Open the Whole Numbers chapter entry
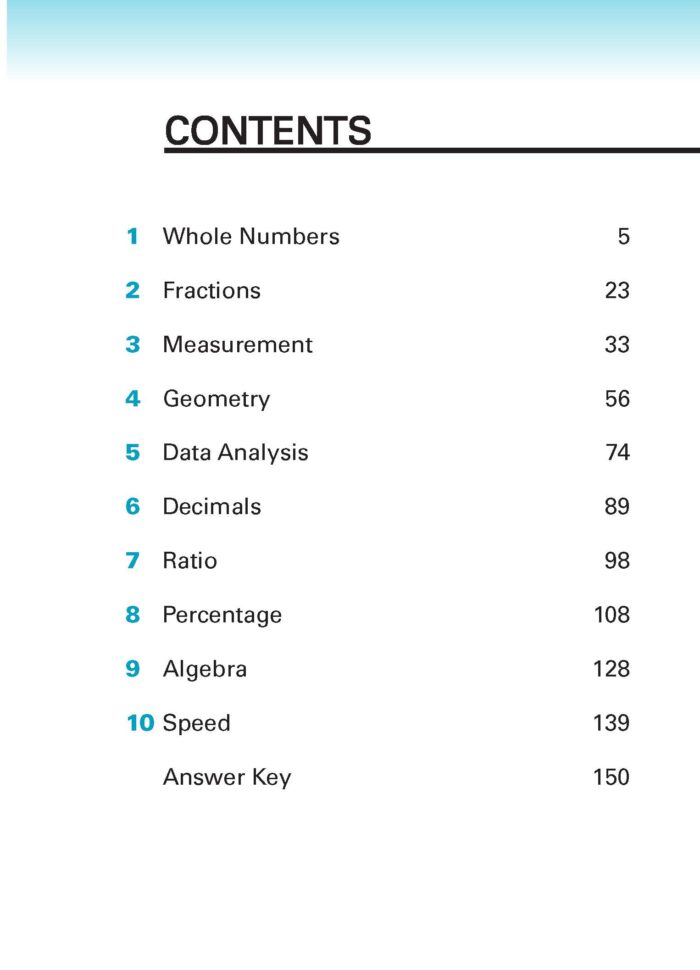The height and width of the screenshot is (970, 700). 251,237
